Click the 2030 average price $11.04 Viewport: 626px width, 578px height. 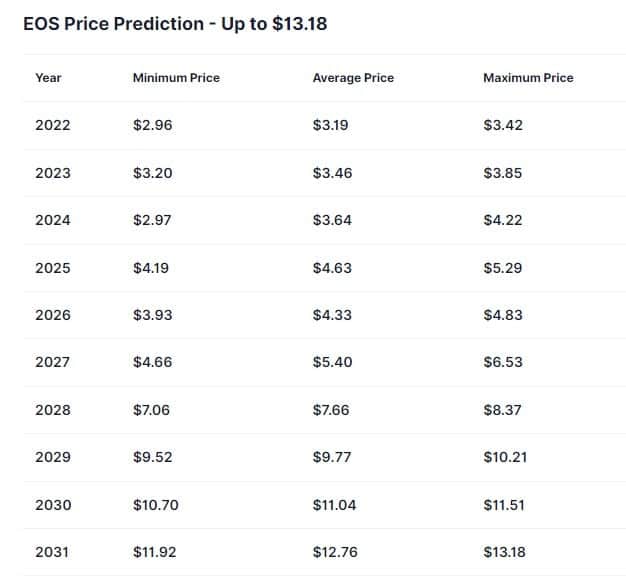pyautogui.click(x=334, y=505)
